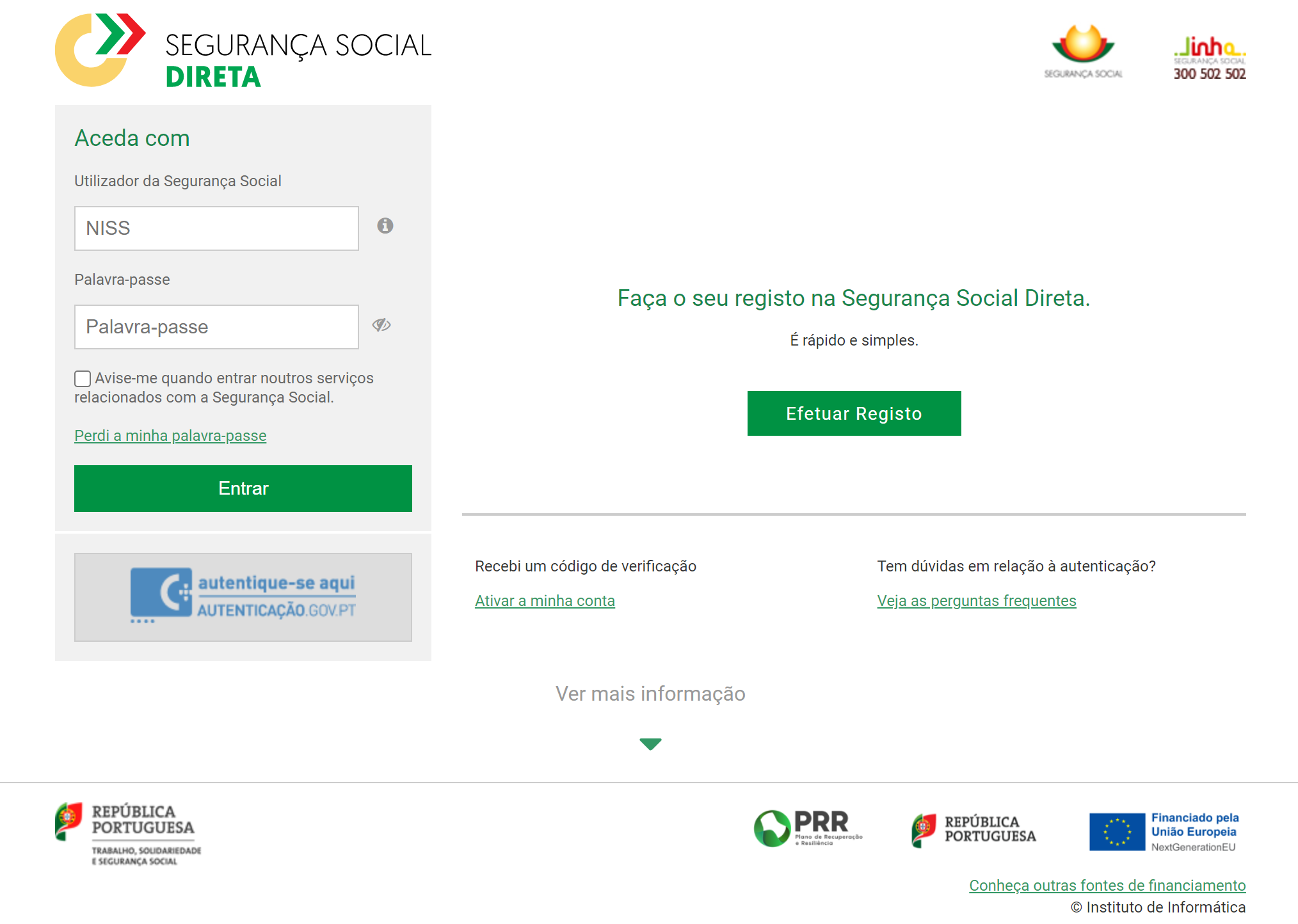Focus the Palavra-passe input field

216,327
